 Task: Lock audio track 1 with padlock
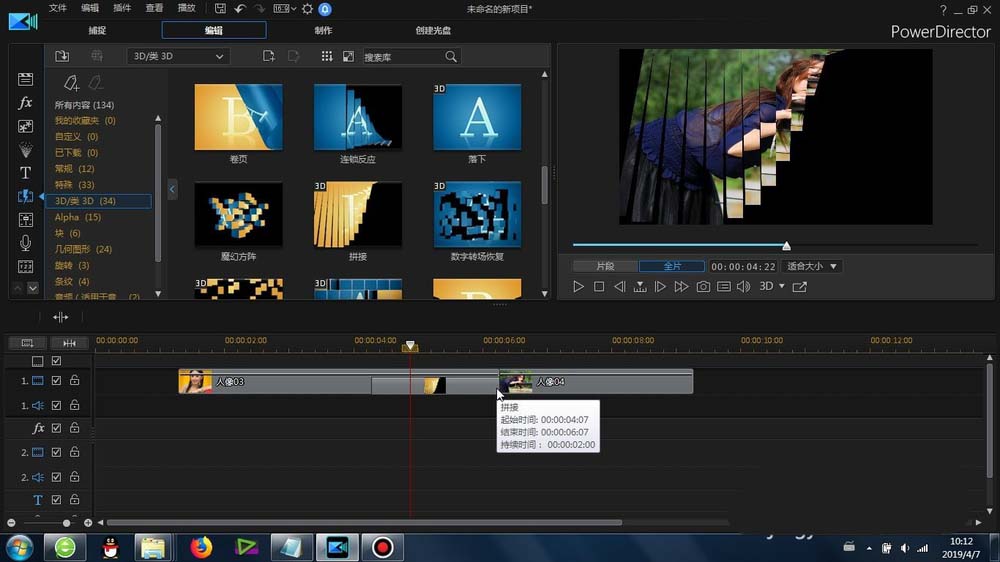point(74,405)
